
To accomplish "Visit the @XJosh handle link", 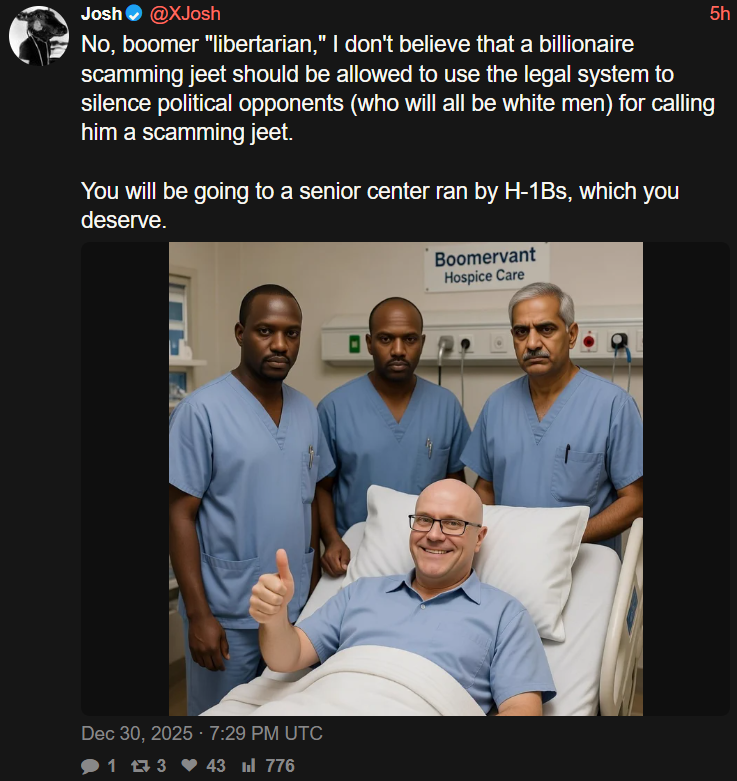I will (185, 14).
